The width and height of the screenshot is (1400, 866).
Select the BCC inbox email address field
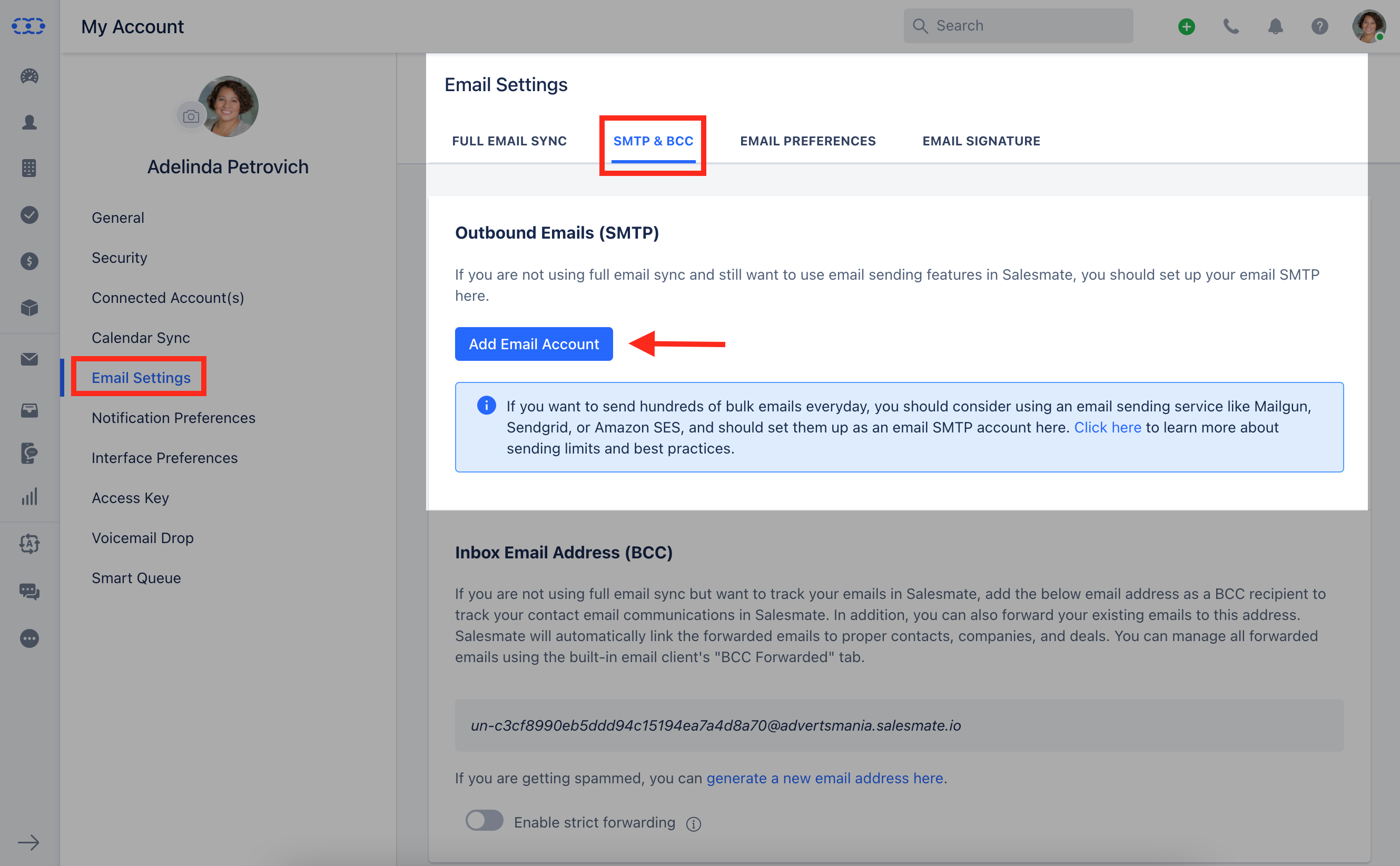(x=899, y=725)
